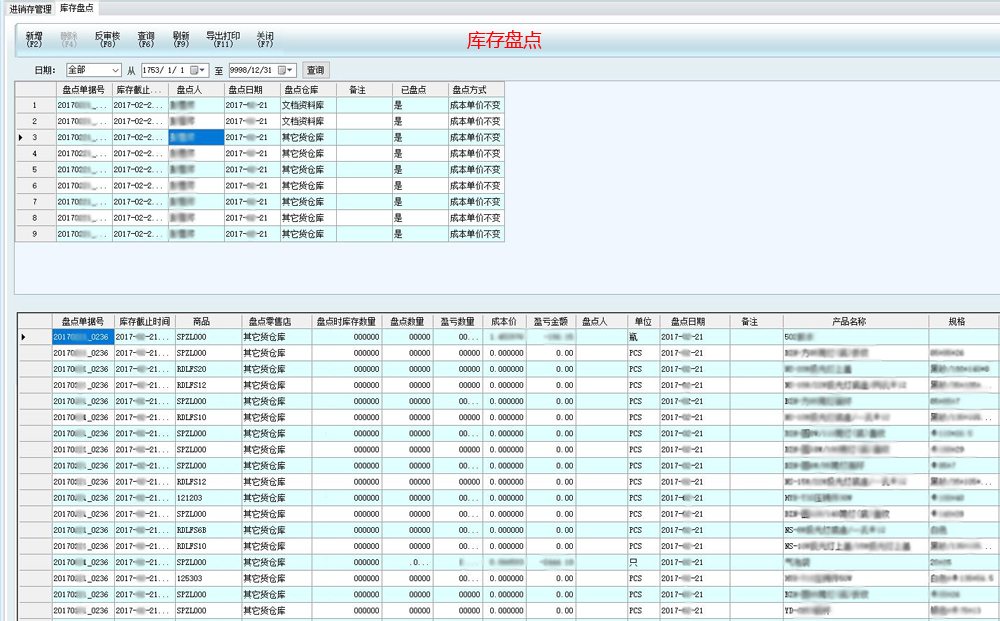Image resolution: width=1000 pixels, height=621 pixels.
Task: Select row number 8 in the upper table
Action: [34, 218]
